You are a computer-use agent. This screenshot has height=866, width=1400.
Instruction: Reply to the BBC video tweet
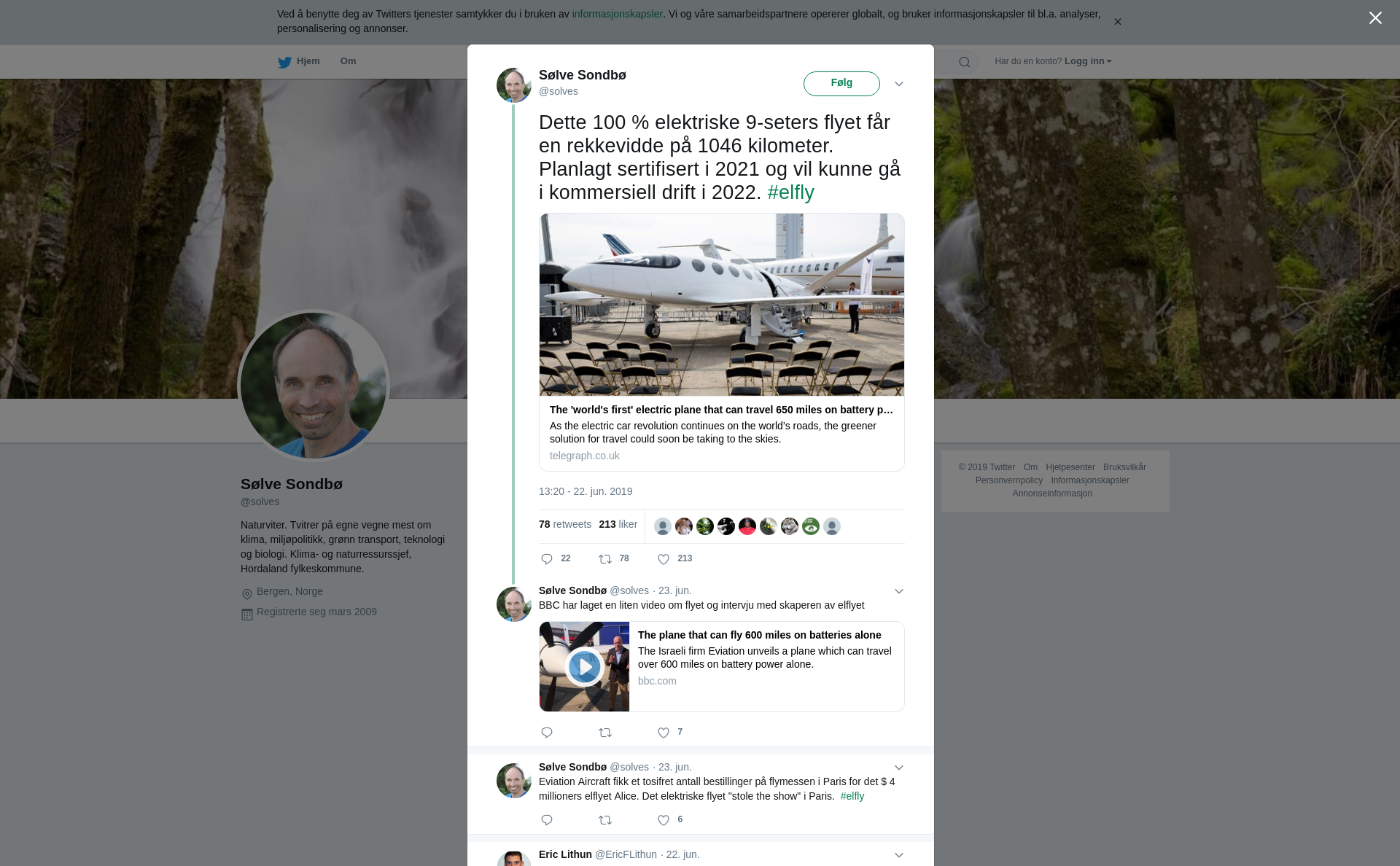547,733
